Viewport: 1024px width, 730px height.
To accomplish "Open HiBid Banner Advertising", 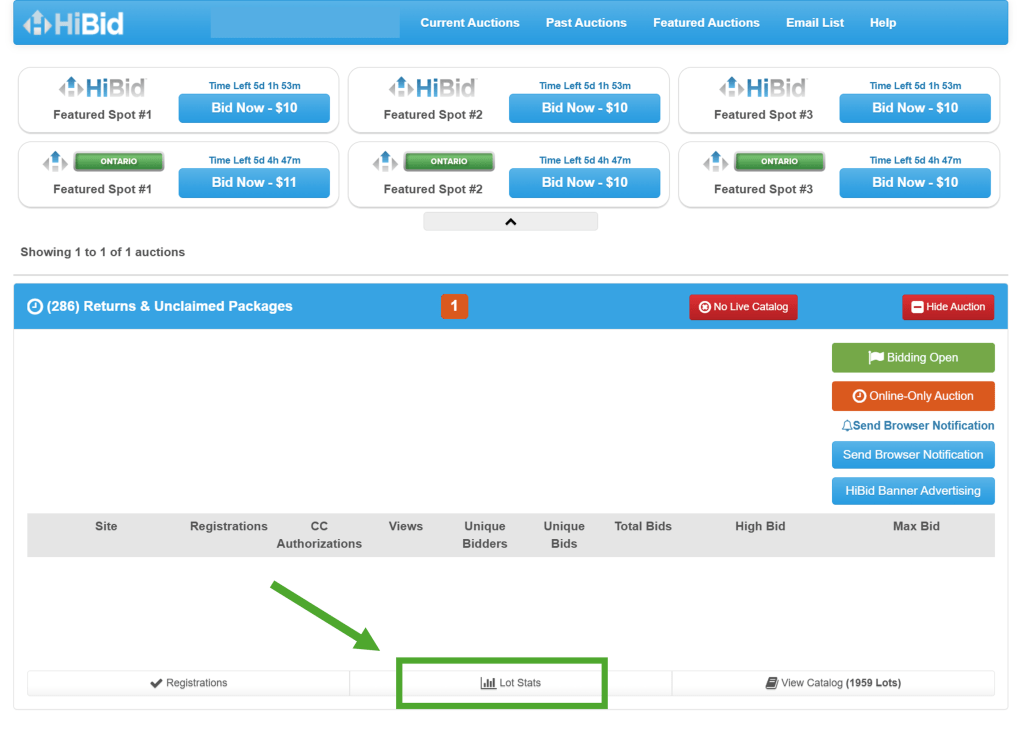I will 913,491.
